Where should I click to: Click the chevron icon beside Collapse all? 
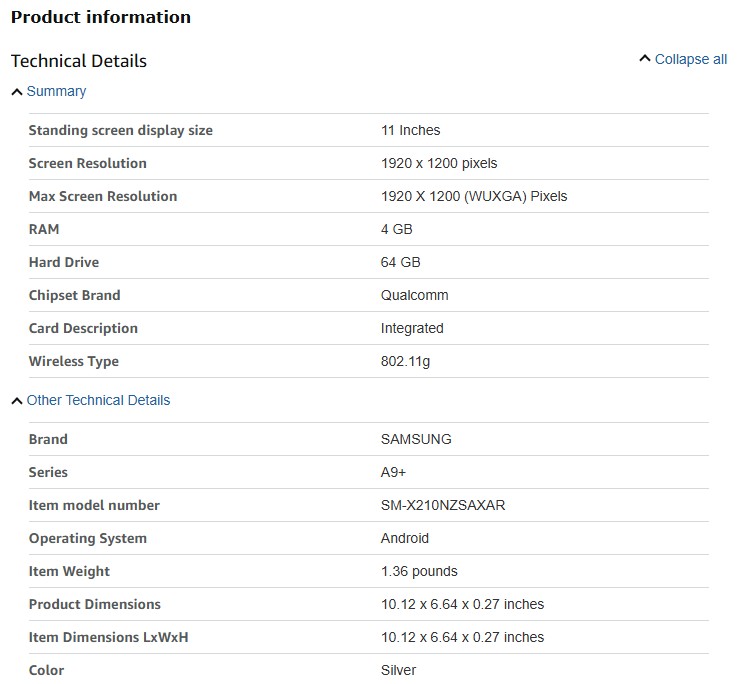[645, 60]
